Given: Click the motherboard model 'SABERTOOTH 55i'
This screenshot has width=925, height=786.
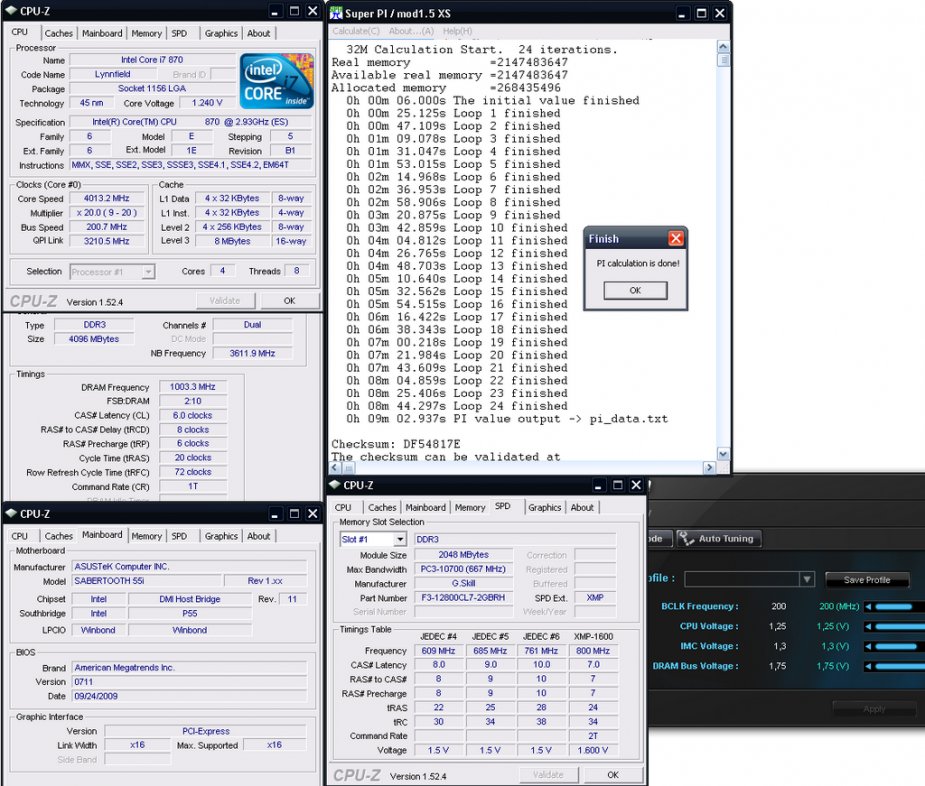Looking at the screenshot, I should [x=146, y=581].
